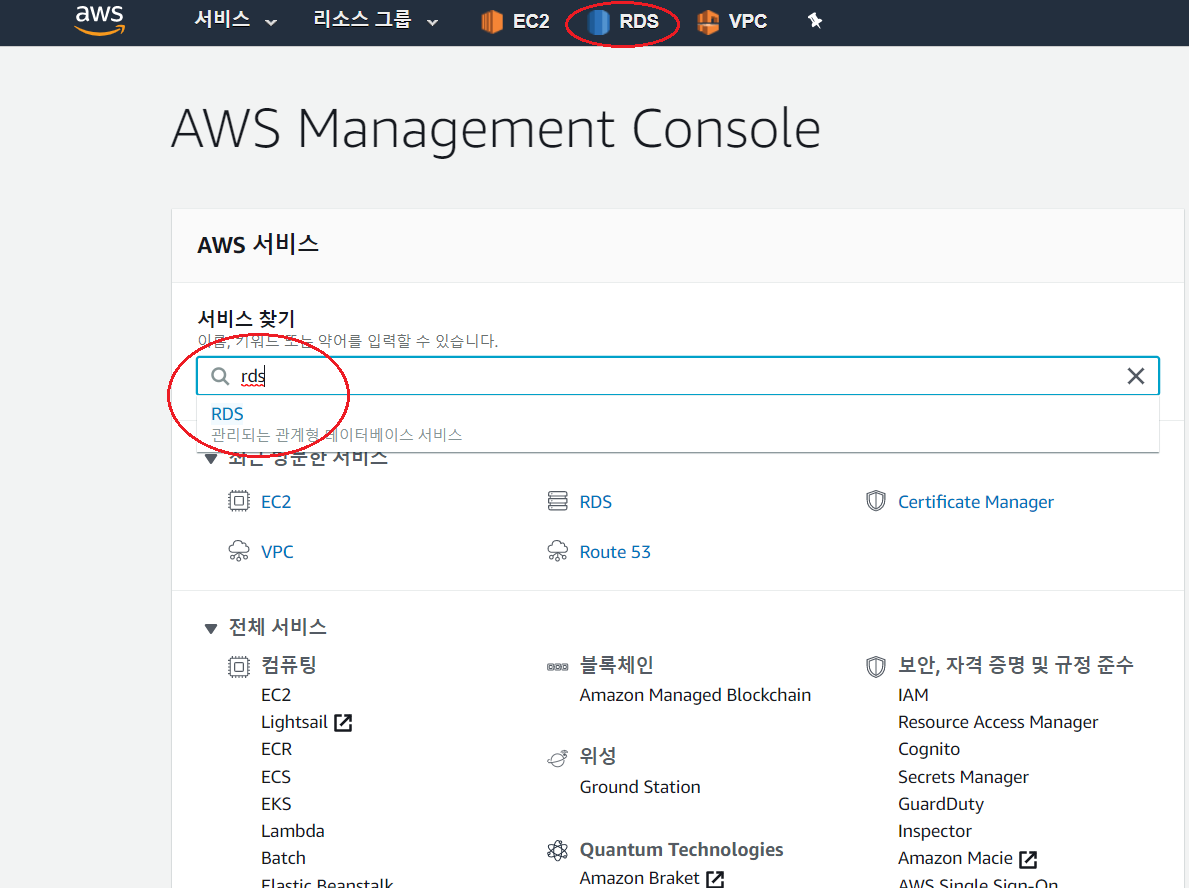Viewport: 1189px width, 895px height.
Task: Open Ground Station service link
Action: [640, 787]
